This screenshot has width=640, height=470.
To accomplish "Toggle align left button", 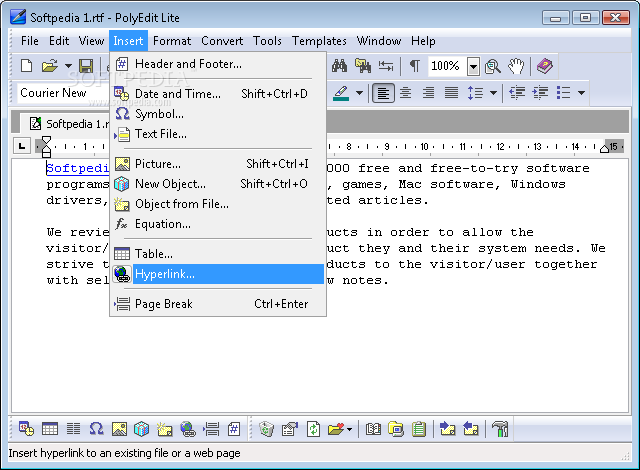I will point(383,93).
